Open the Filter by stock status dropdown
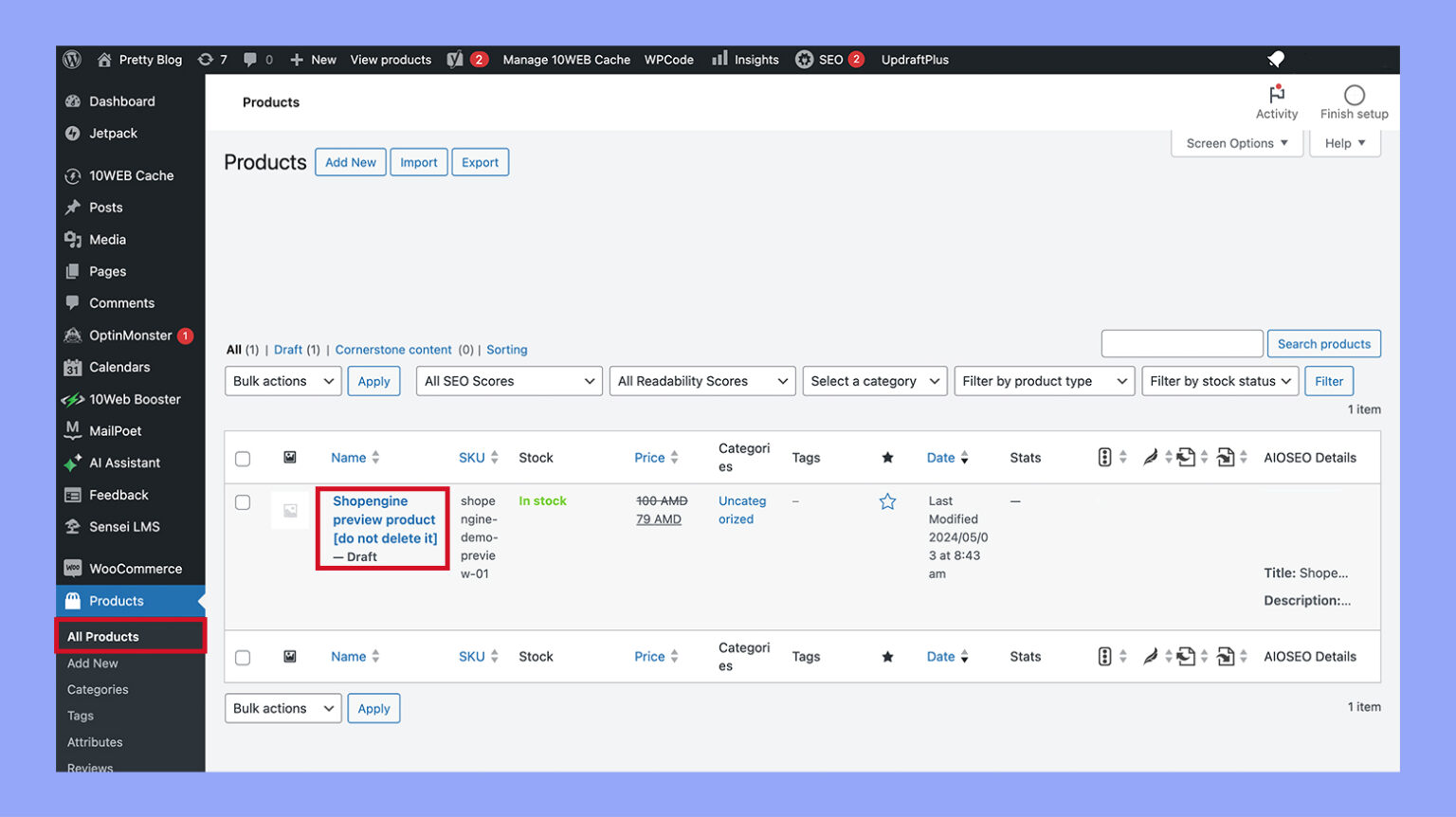Viewport: 1456px width, 817px height. pyautogui.click(x=1220, y=380)
